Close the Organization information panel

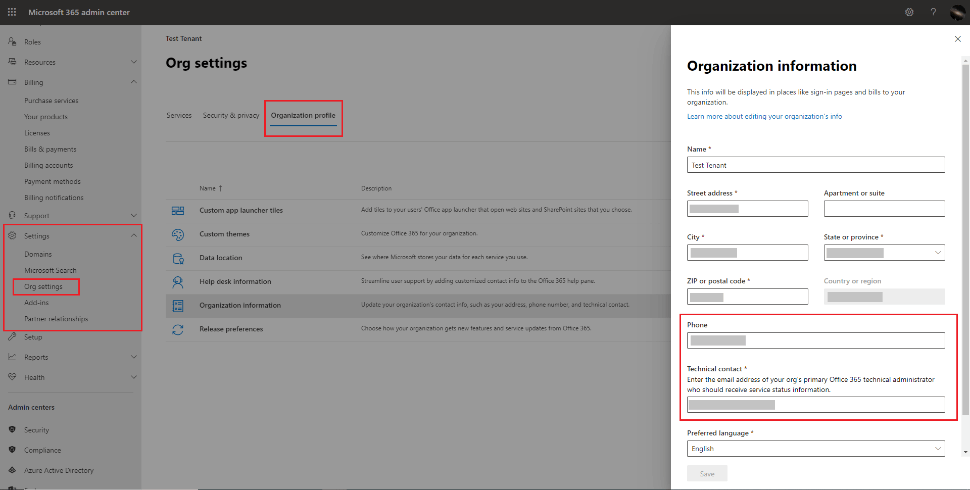[958, 39]
